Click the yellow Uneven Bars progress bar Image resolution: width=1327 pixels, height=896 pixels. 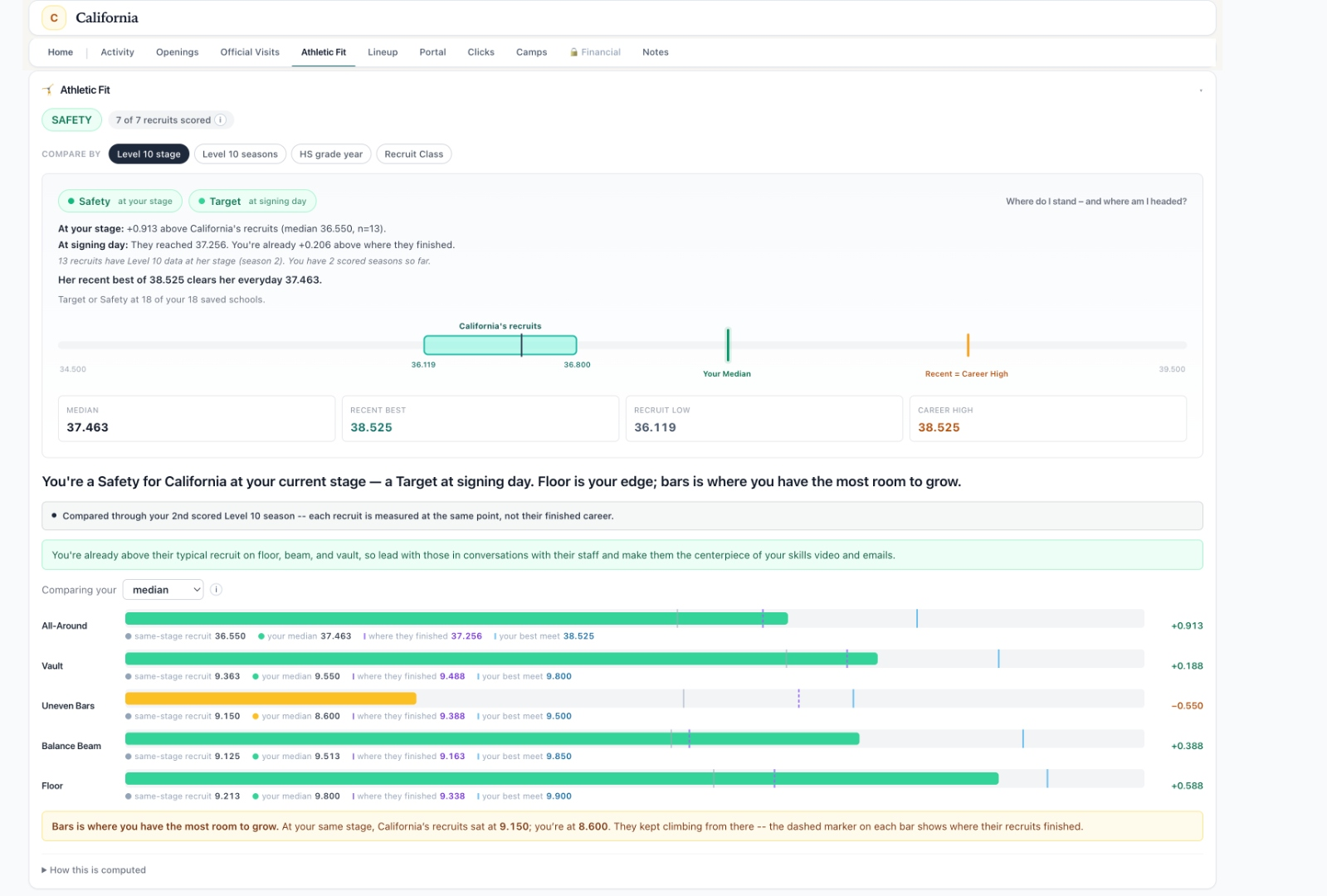pyautogui.click(x=271, y=699)
